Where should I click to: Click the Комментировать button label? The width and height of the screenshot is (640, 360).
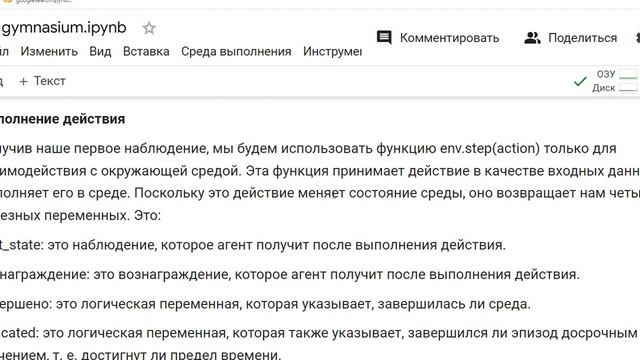pyautogui.click(x=449, y=38)
